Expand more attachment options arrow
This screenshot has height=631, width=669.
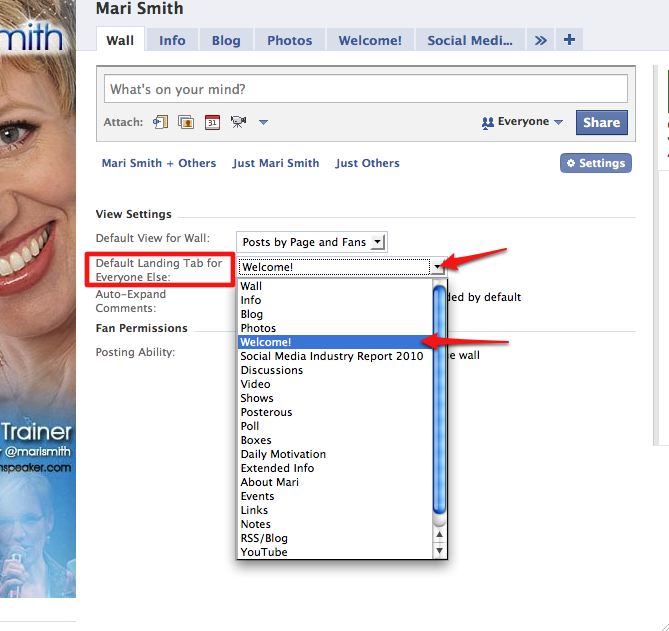pyautogui.click(x=263, y=122)
